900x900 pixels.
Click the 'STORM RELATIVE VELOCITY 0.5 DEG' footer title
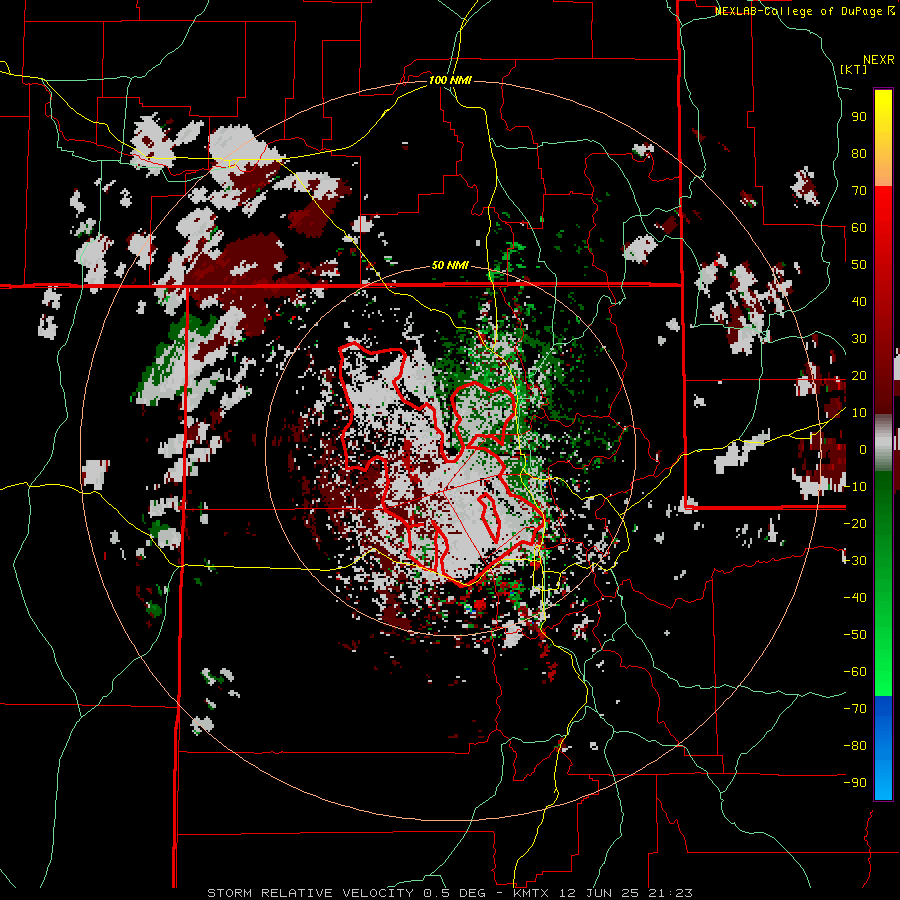(346, 893)
